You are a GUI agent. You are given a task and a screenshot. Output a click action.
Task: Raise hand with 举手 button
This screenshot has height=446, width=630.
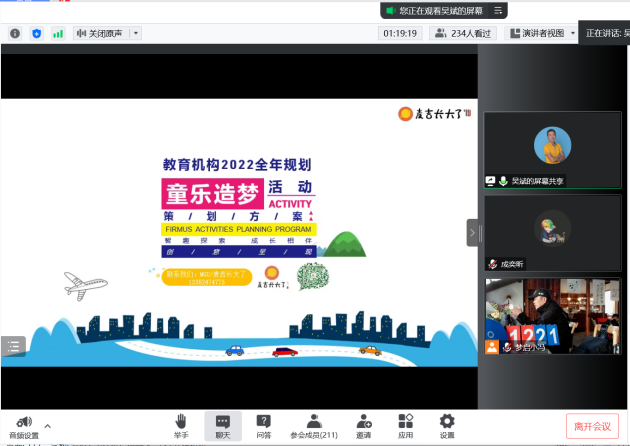pos(181,426)
